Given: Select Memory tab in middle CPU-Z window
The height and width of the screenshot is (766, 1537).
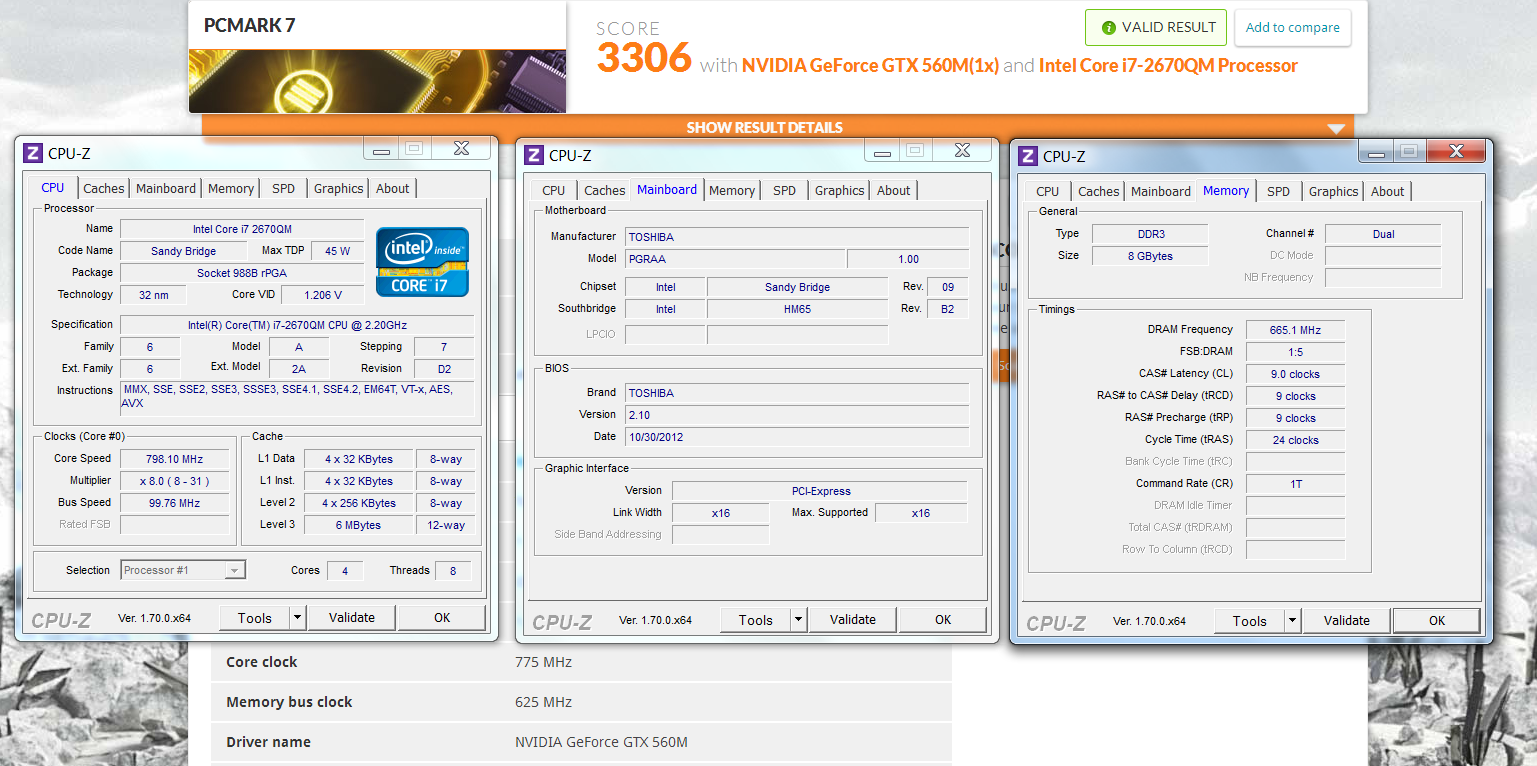Looking at the screenshot, I should 732,190.
